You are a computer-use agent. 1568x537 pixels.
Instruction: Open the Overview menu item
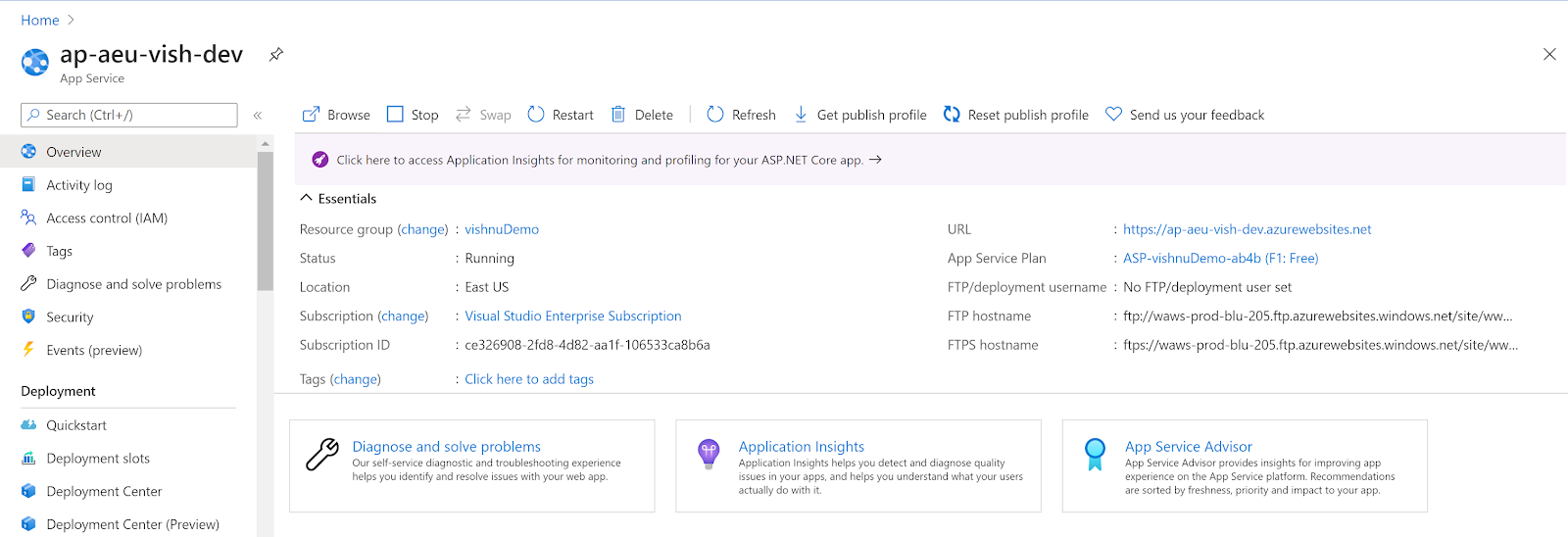[x=128, y=152]
